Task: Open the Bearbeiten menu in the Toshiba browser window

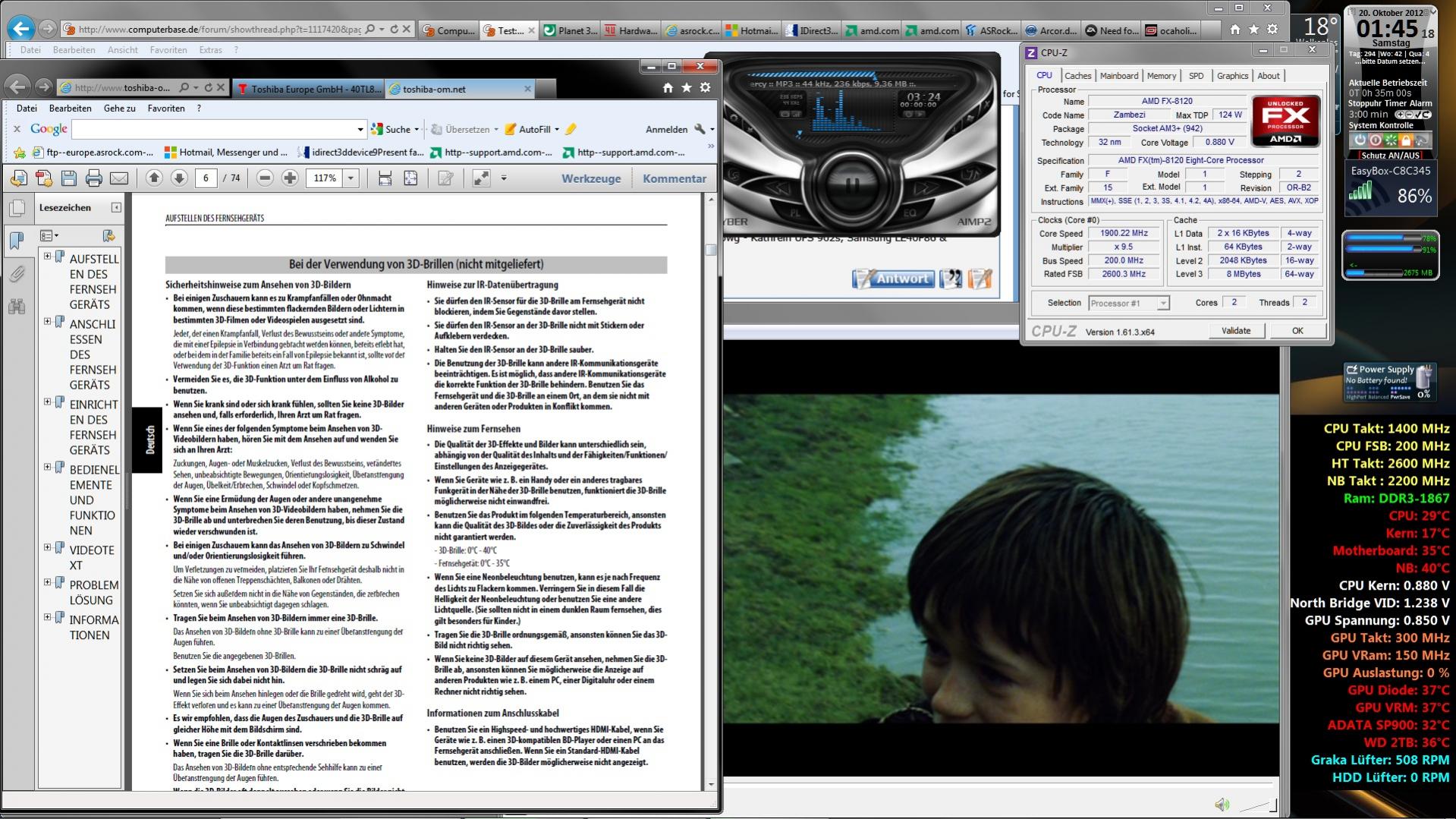Action: 70,109
